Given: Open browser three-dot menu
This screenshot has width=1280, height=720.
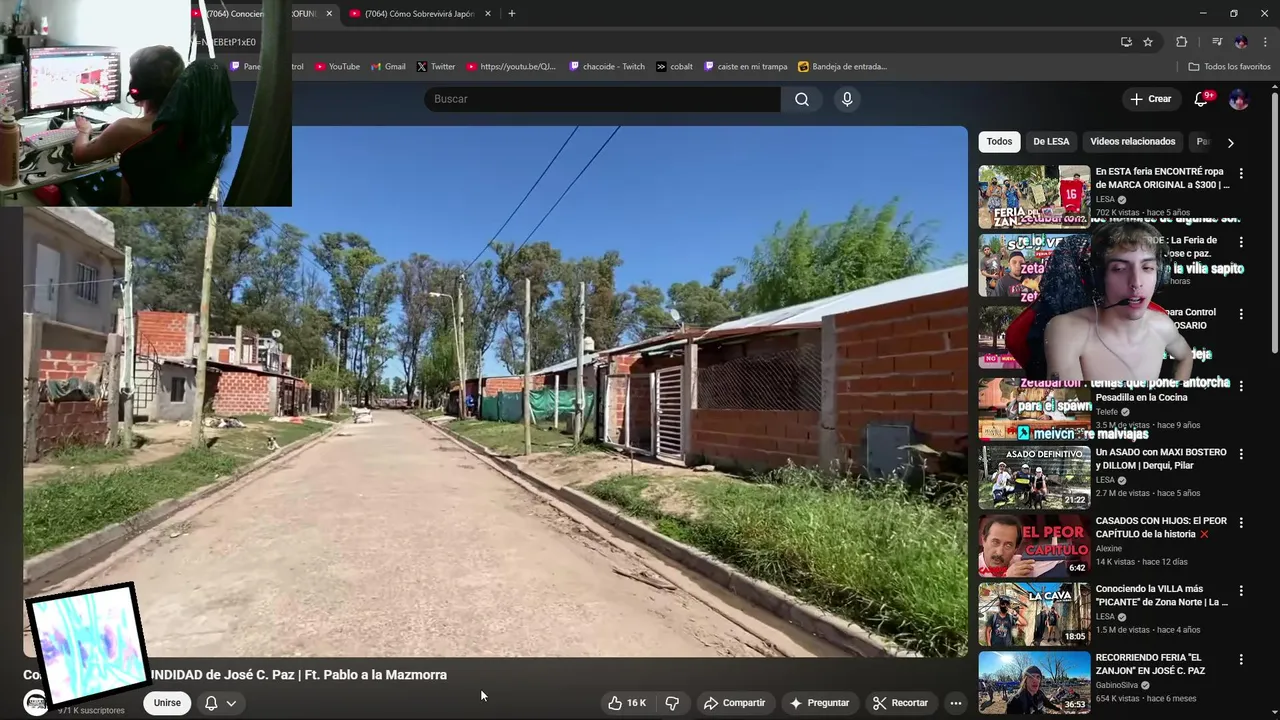Looking at the screenshot, I should 1266,42.
